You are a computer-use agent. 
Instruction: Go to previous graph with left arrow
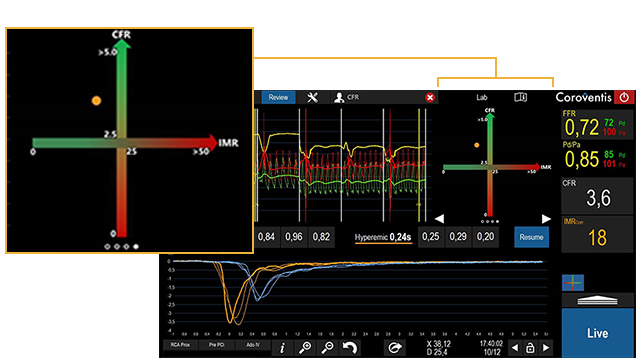pyautogui.click(x=439, y=219)
